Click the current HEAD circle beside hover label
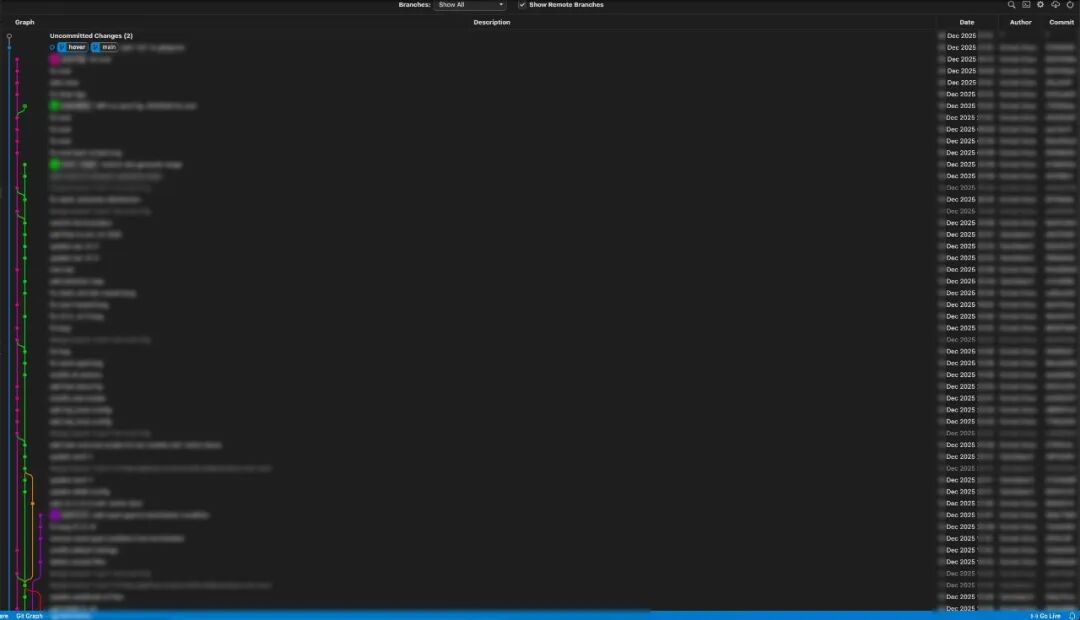 coord(52,48)
